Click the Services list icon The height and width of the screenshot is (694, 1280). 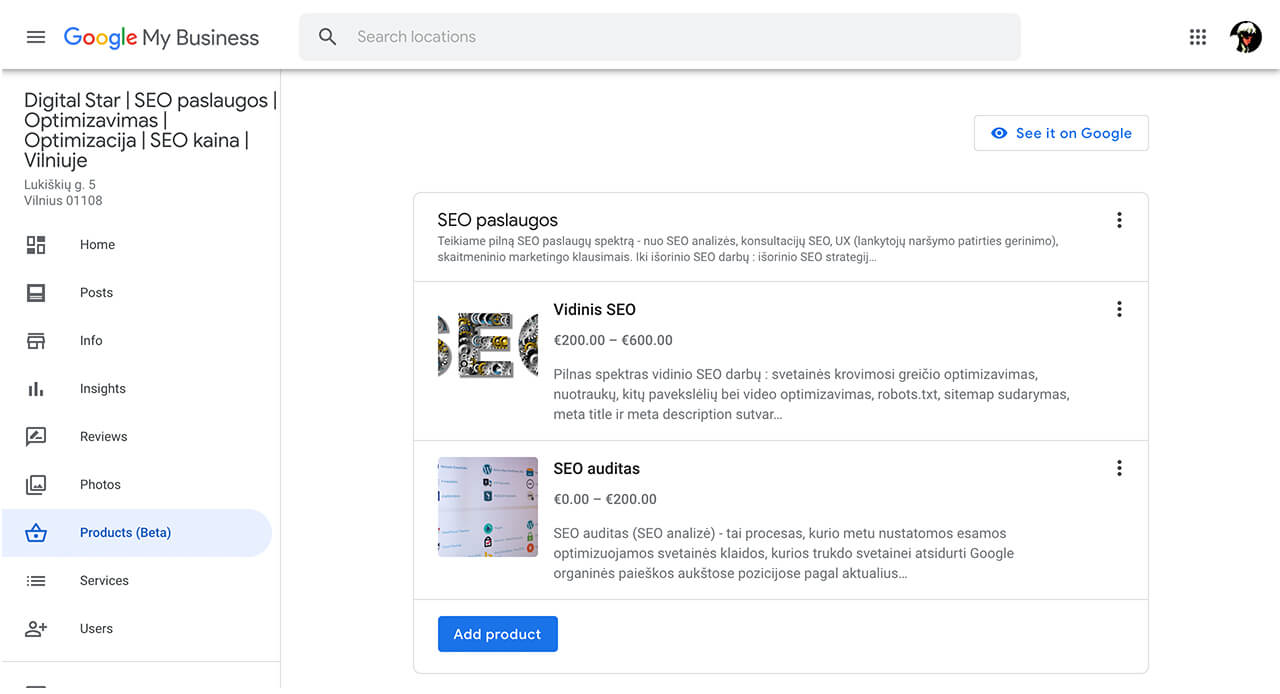coord(36,581)
